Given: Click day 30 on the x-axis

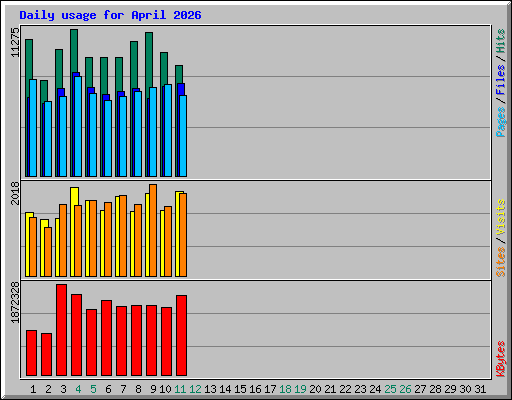Looking at the screenshot, I should pos(465,389).
